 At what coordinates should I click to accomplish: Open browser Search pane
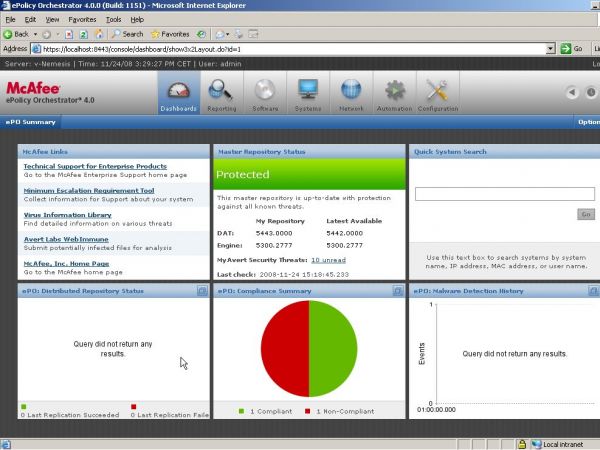point(127,34)
